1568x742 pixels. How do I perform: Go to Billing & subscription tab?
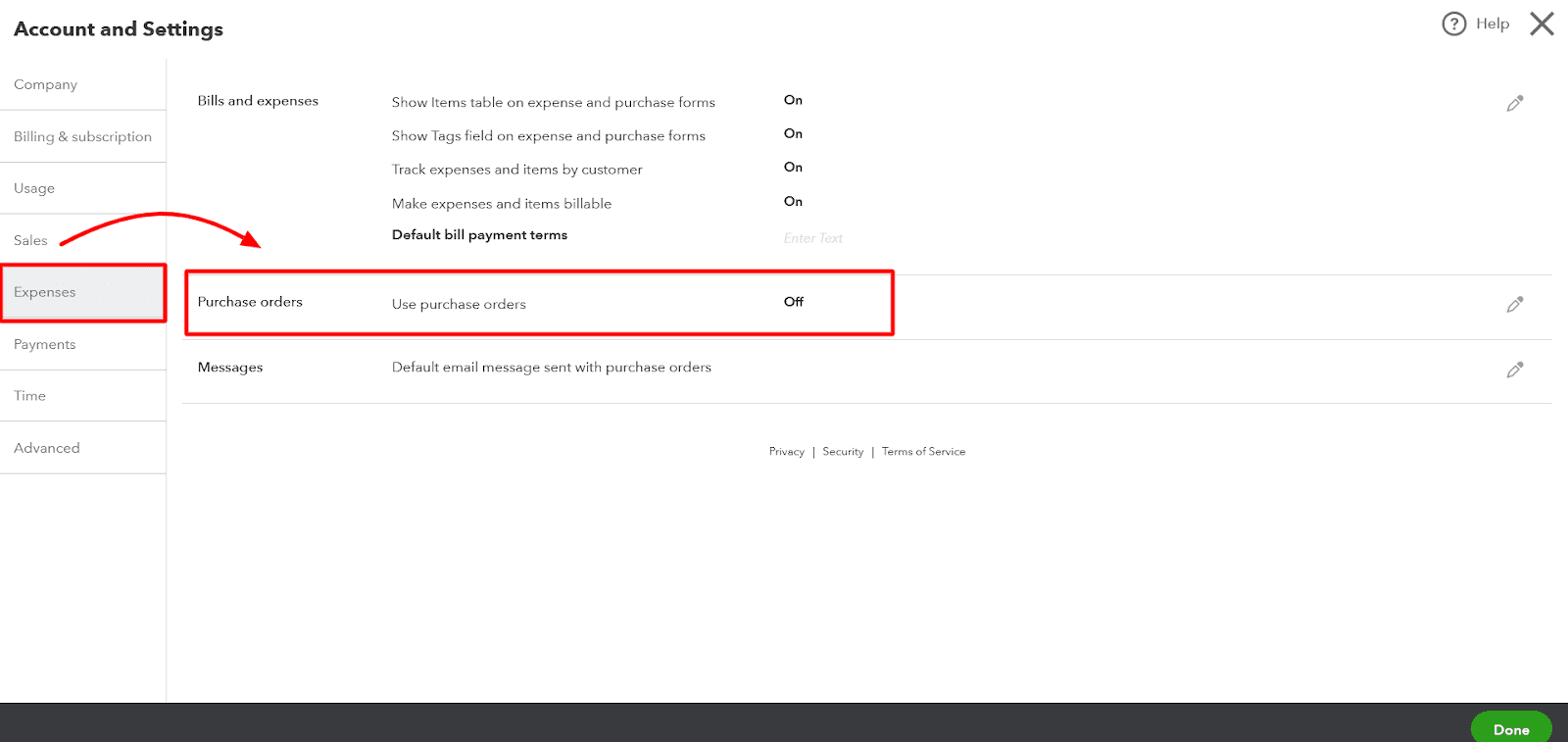pos(83,136)
